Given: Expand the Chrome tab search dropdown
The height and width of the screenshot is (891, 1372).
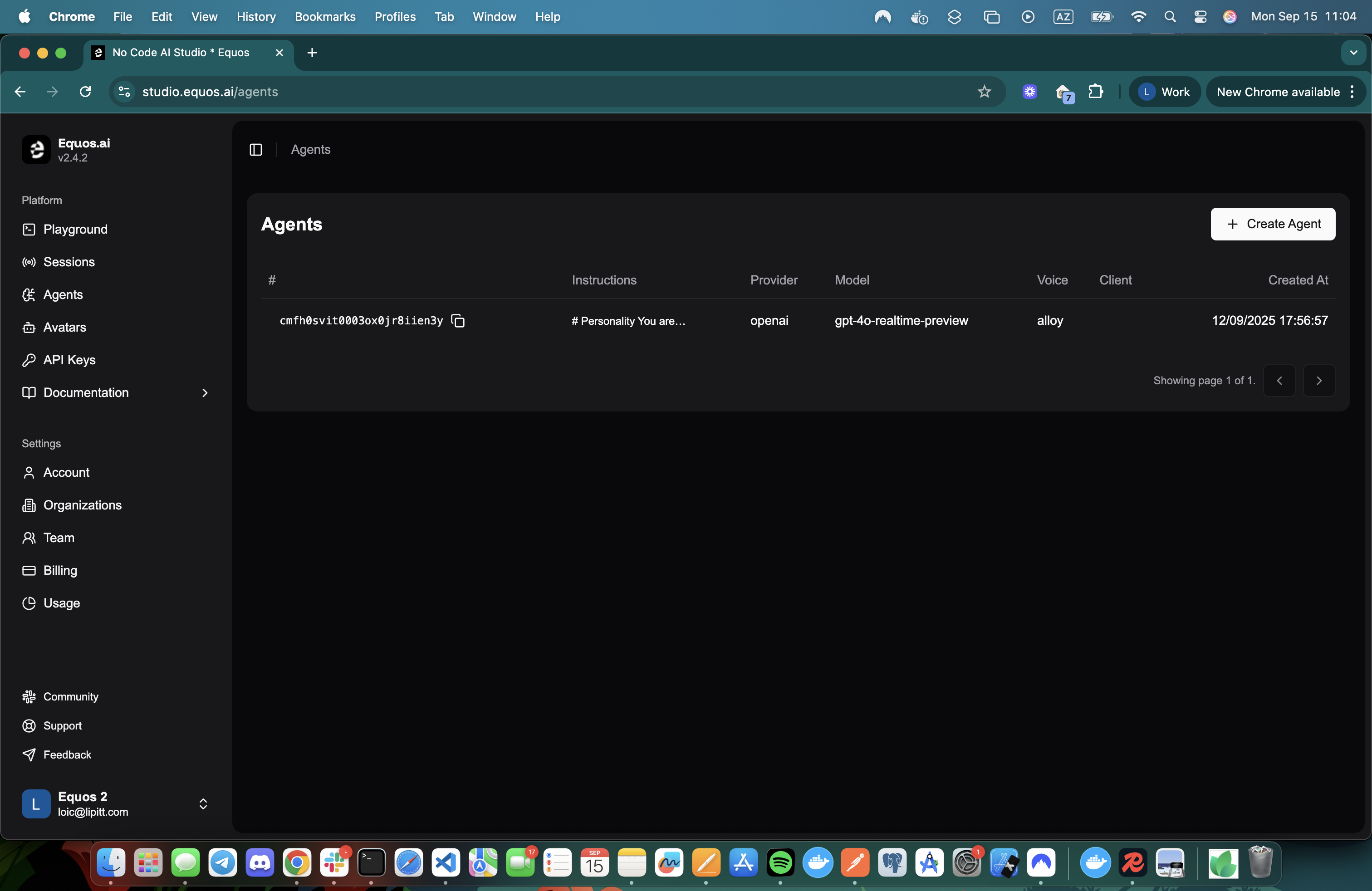Looking at the screenshot, I should [x=1353, y=53].
